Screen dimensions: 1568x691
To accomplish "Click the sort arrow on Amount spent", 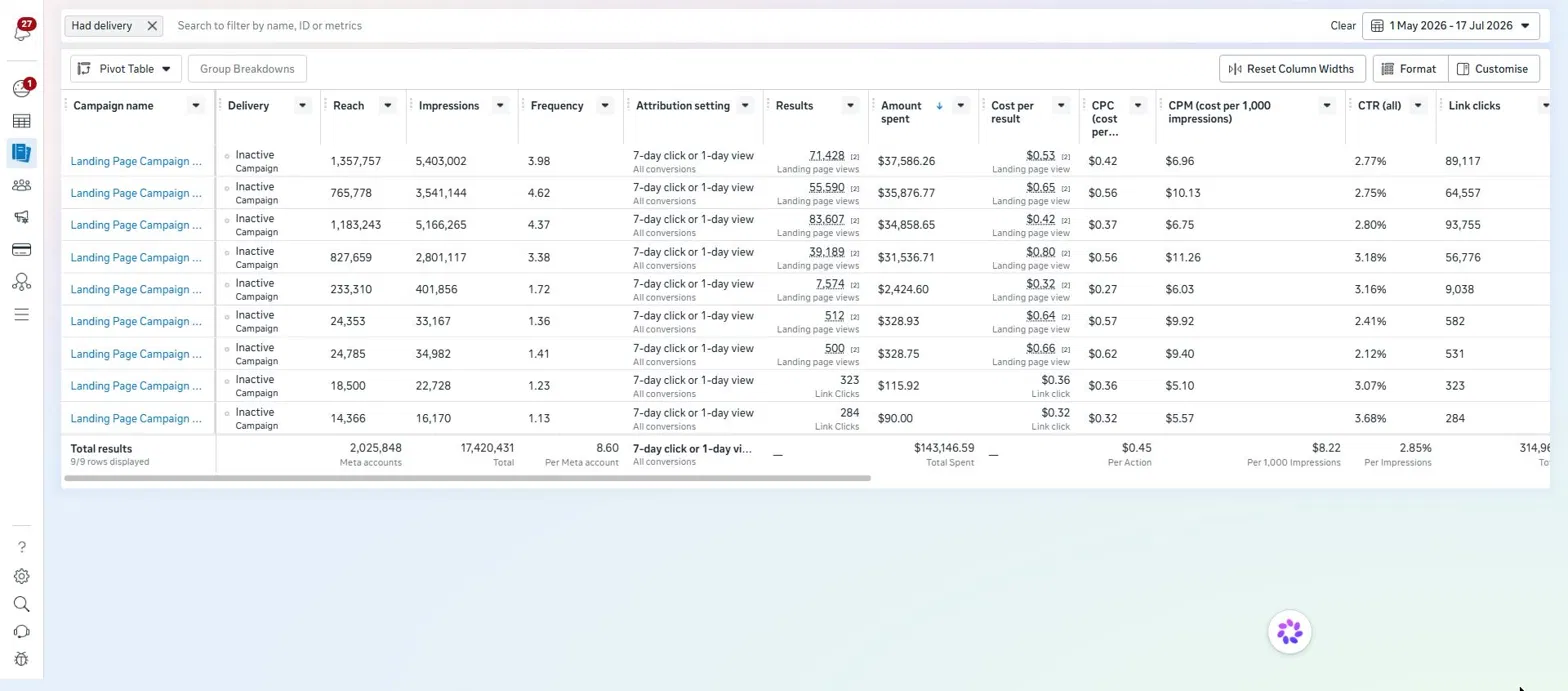I will (x=939, y=106).
